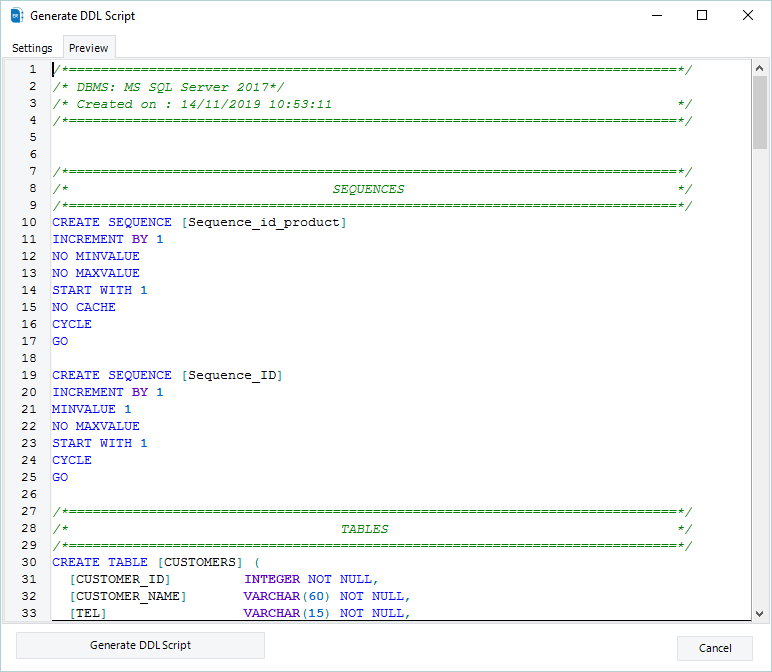Click the Generate DDL Script app icon
Viewport: 772px width, 672px height.
[x=16, y=16]
